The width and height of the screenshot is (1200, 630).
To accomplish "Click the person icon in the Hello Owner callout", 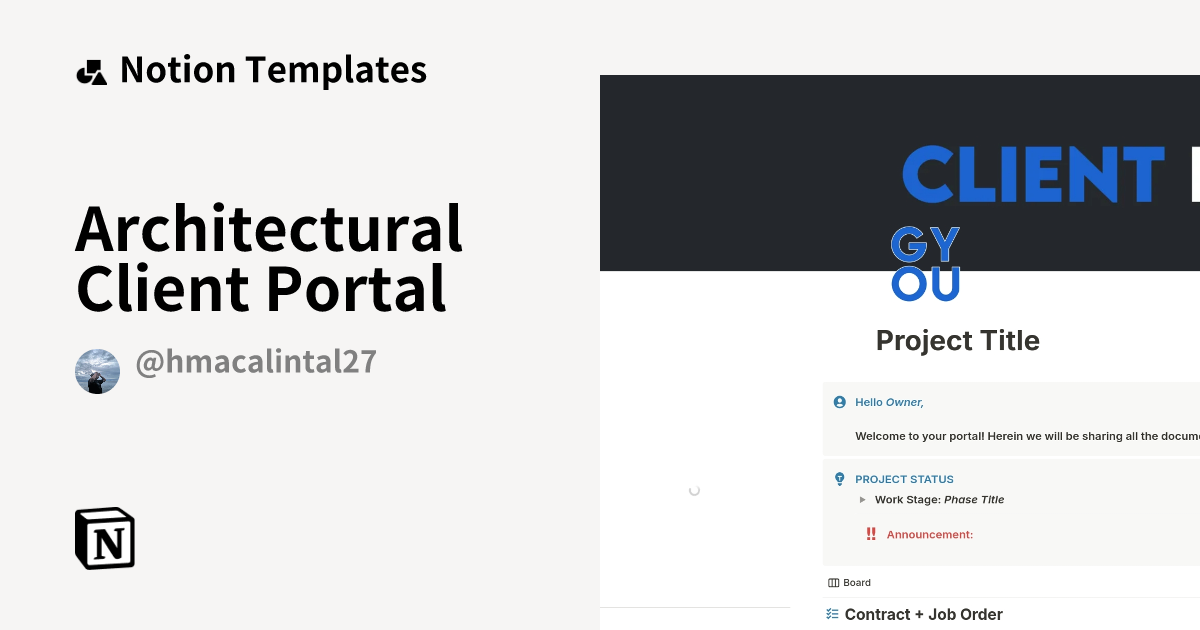I will point(839,401).
